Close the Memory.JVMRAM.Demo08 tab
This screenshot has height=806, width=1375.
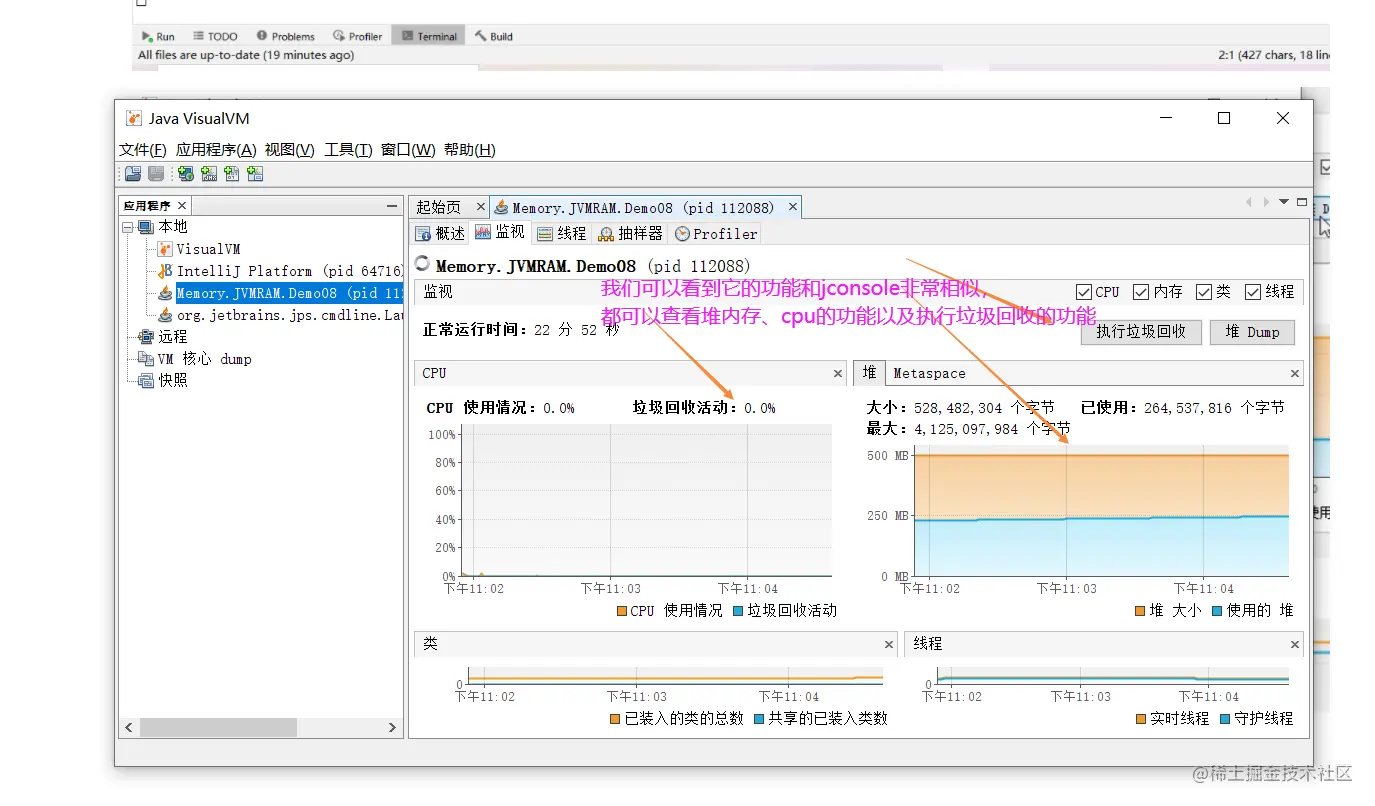pyautogui.click(x=793, y=207)
